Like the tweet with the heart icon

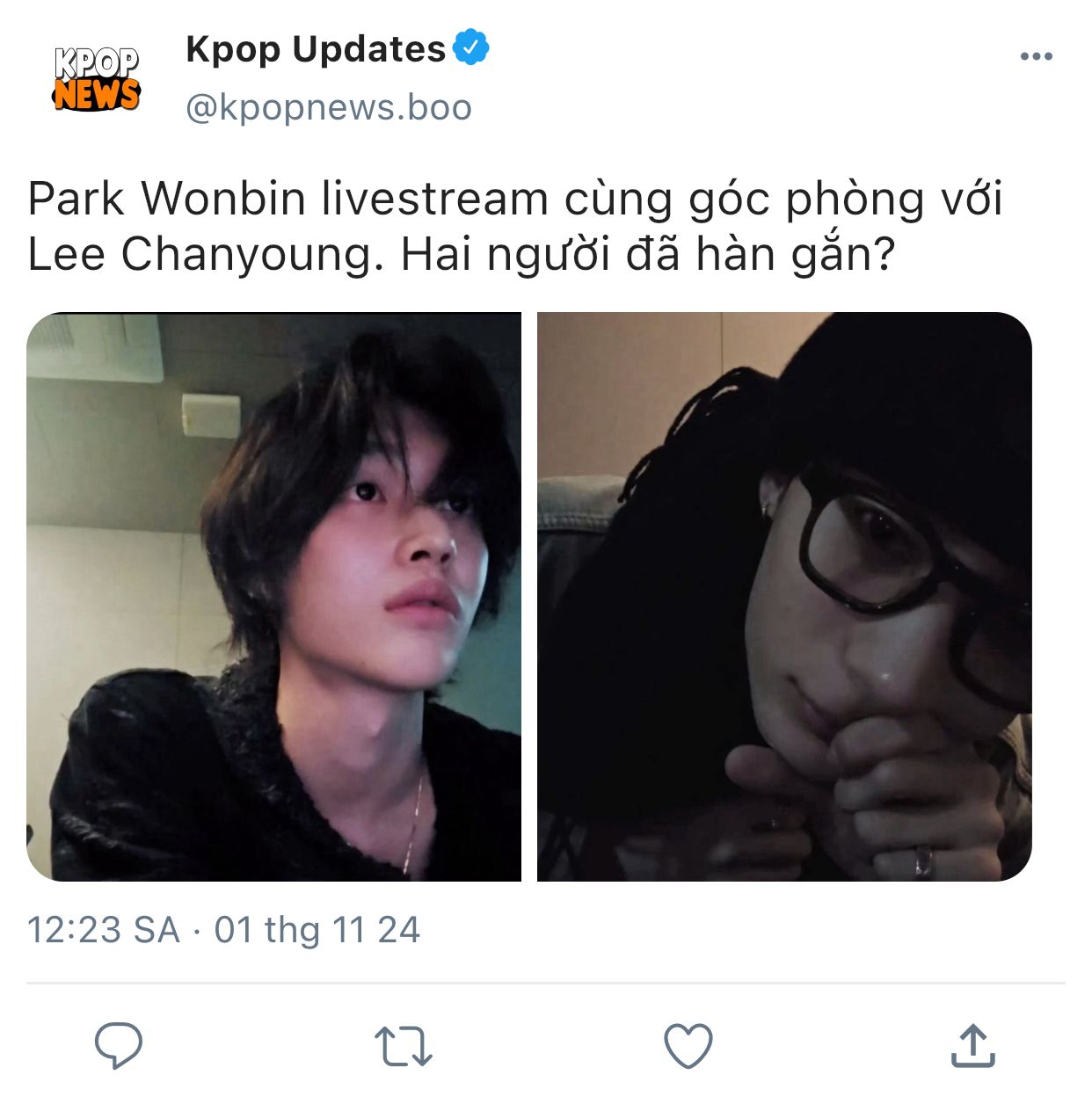[x=688, y=1046]
